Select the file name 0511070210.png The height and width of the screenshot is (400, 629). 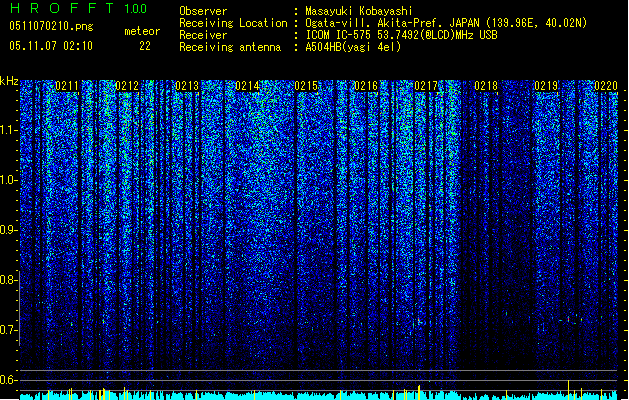click(x=51, y=27)
